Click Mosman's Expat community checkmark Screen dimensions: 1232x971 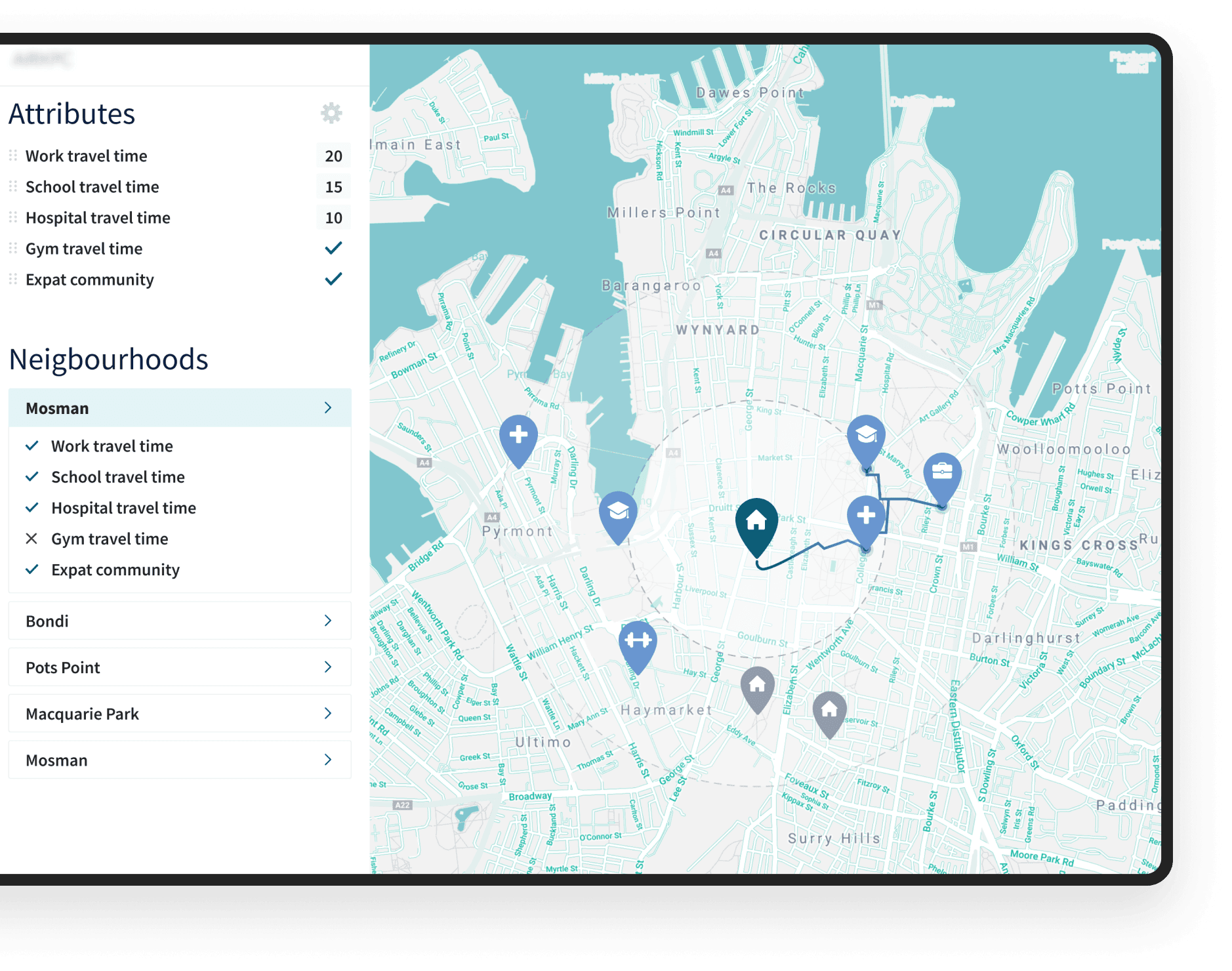[31, 569]
